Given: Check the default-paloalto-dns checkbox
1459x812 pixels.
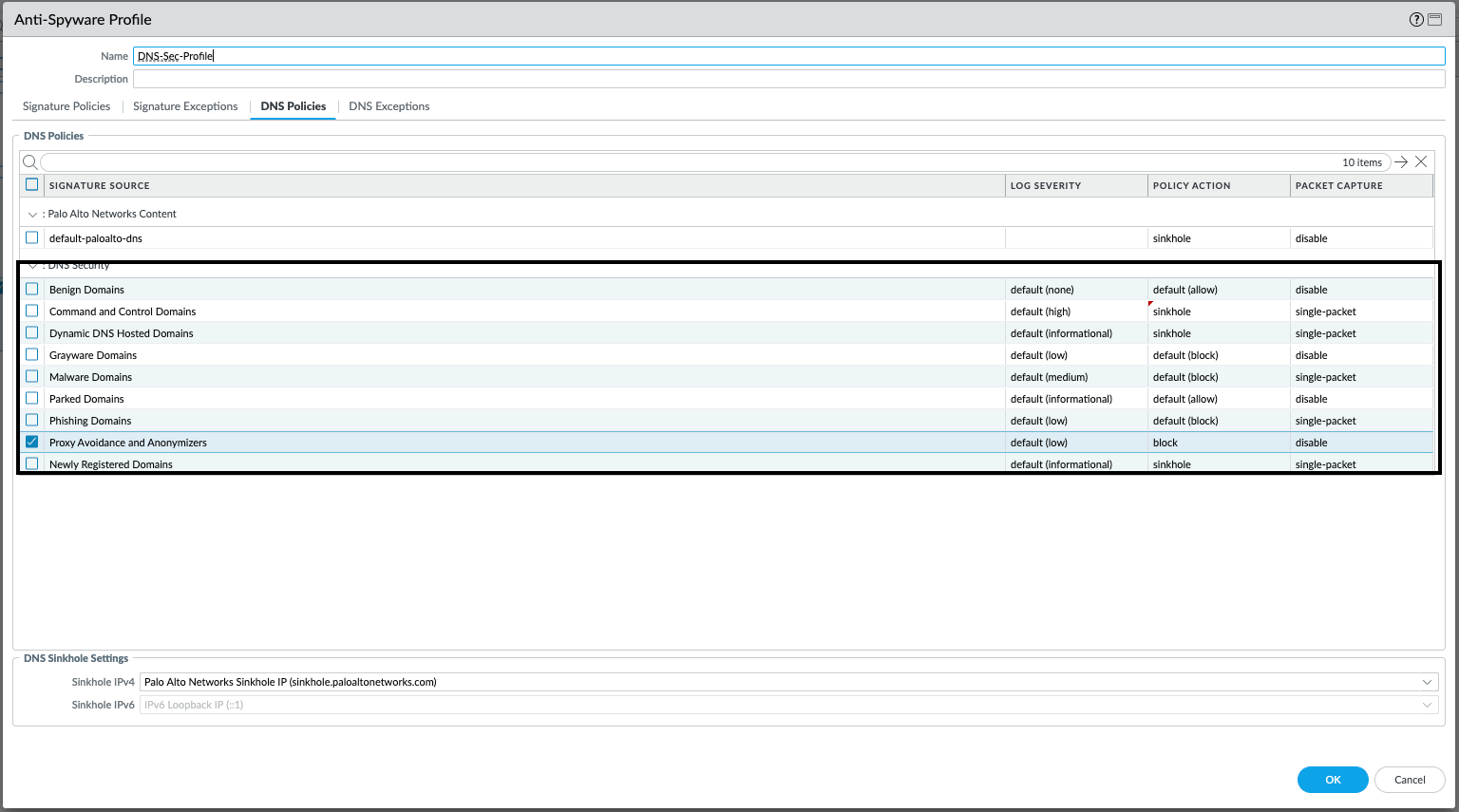Looking at the screenshot, I should tap(31, 237).
